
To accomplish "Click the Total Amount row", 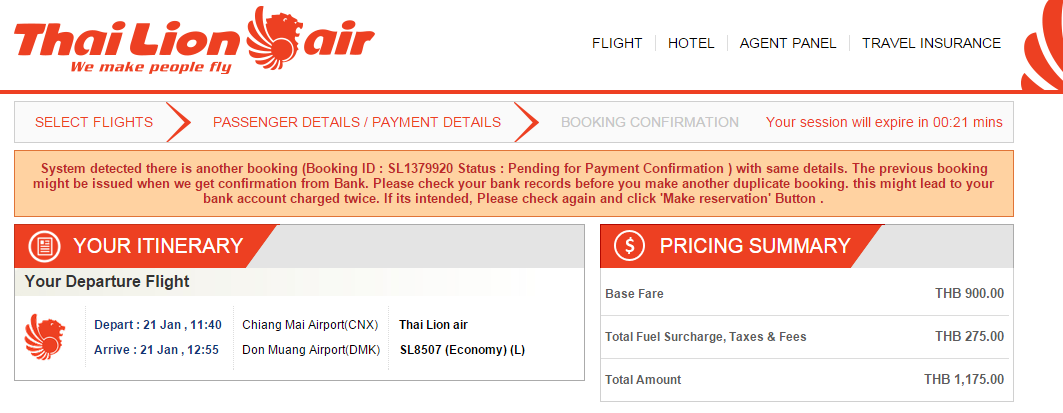I will point(805,380).
